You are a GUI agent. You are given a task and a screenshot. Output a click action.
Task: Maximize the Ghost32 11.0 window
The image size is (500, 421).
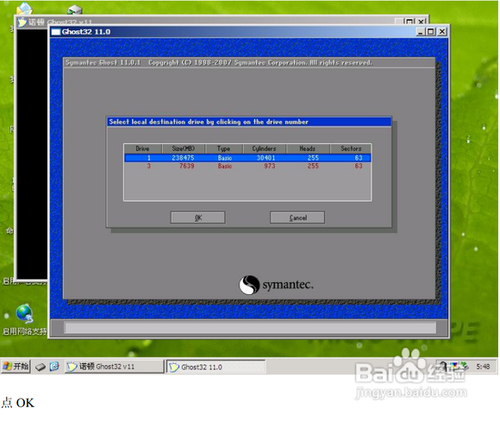[431, 32]
